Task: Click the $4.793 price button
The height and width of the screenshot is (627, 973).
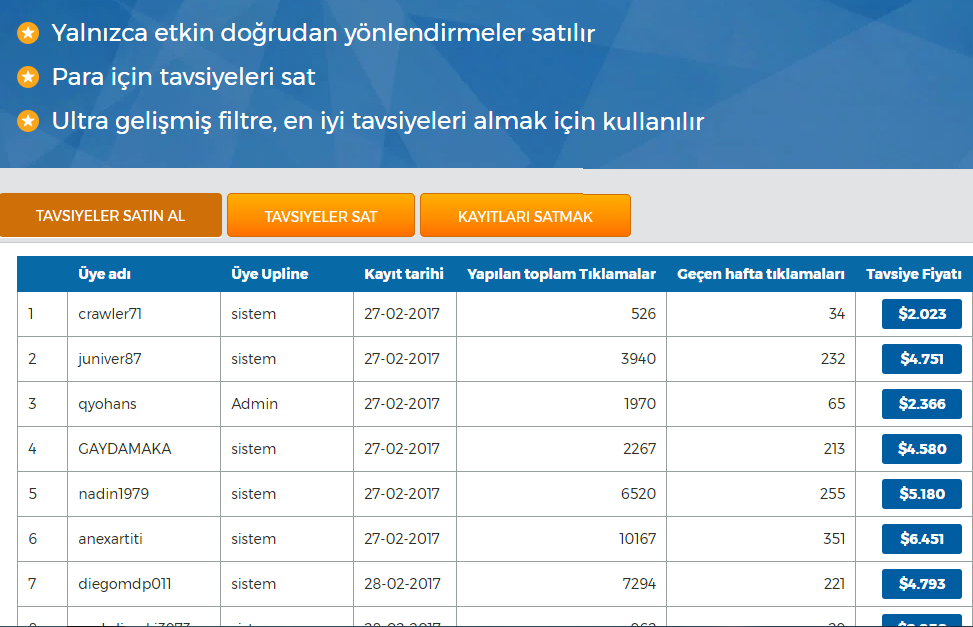Action: (921, 584)
